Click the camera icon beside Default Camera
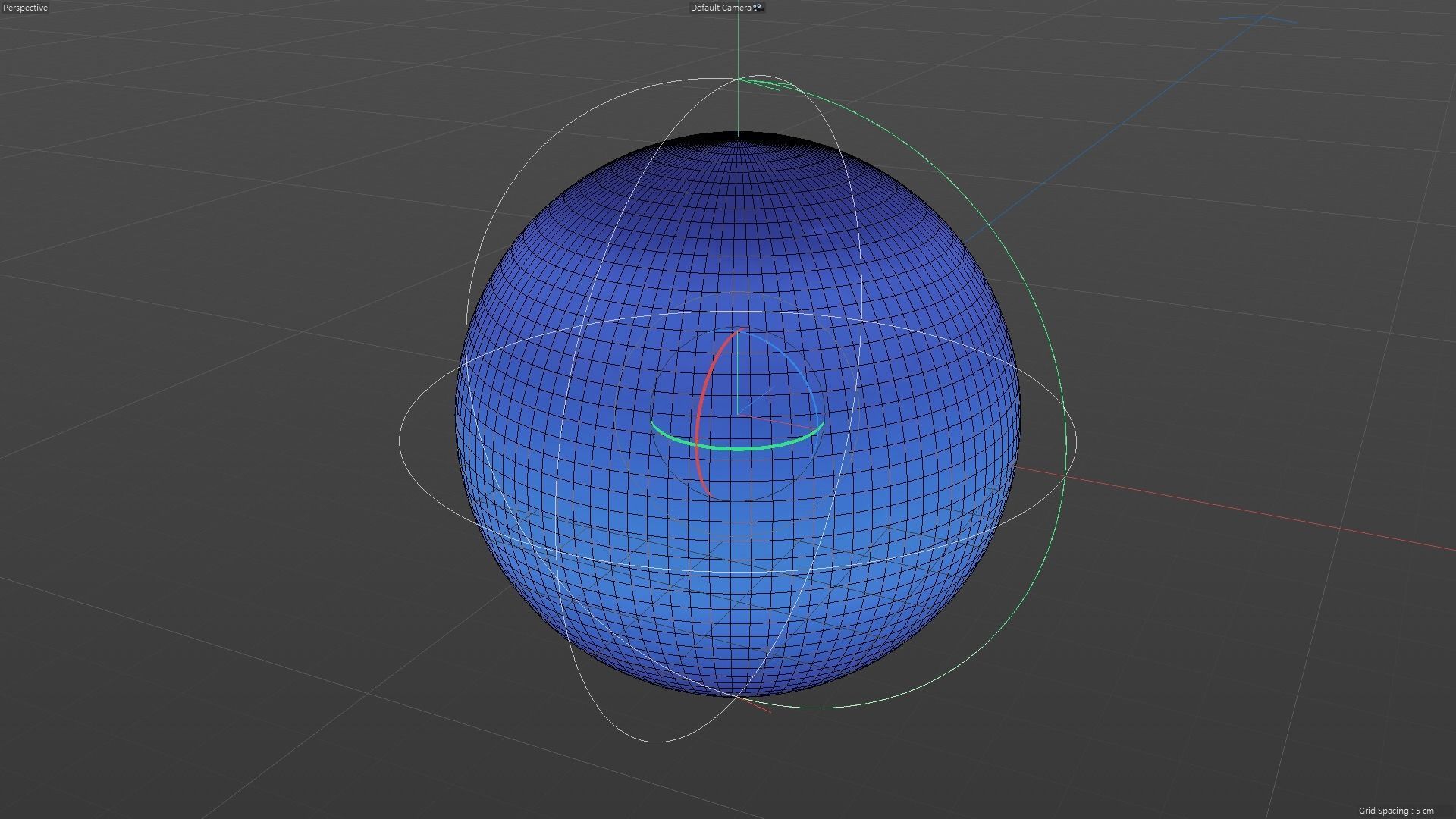The width and height of the screenshot is (1456, 819). [x=758, y=8]
